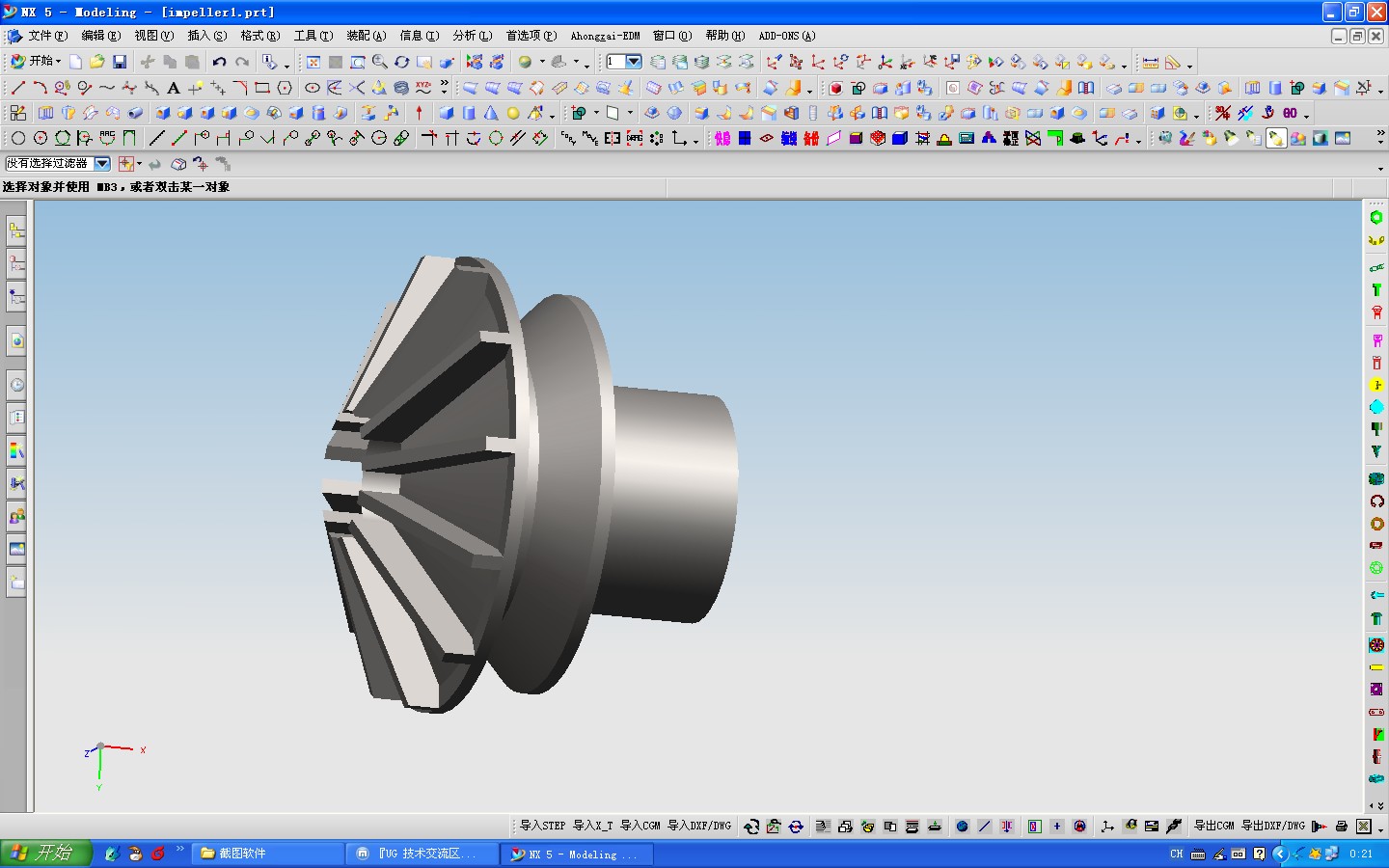
Task: Select the Extrude tool
Action: (x=45, y=113)
